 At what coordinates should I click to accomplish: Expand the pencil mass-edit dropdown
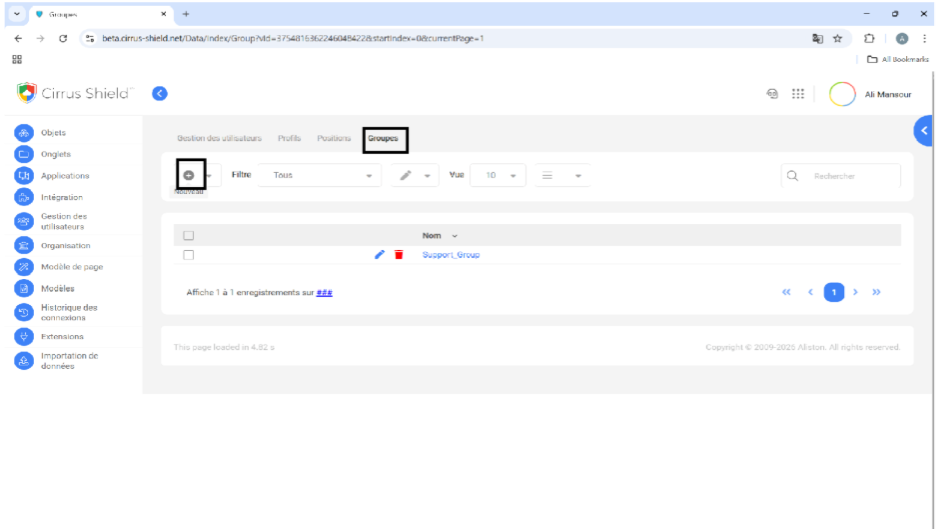[x=415, y=175]
